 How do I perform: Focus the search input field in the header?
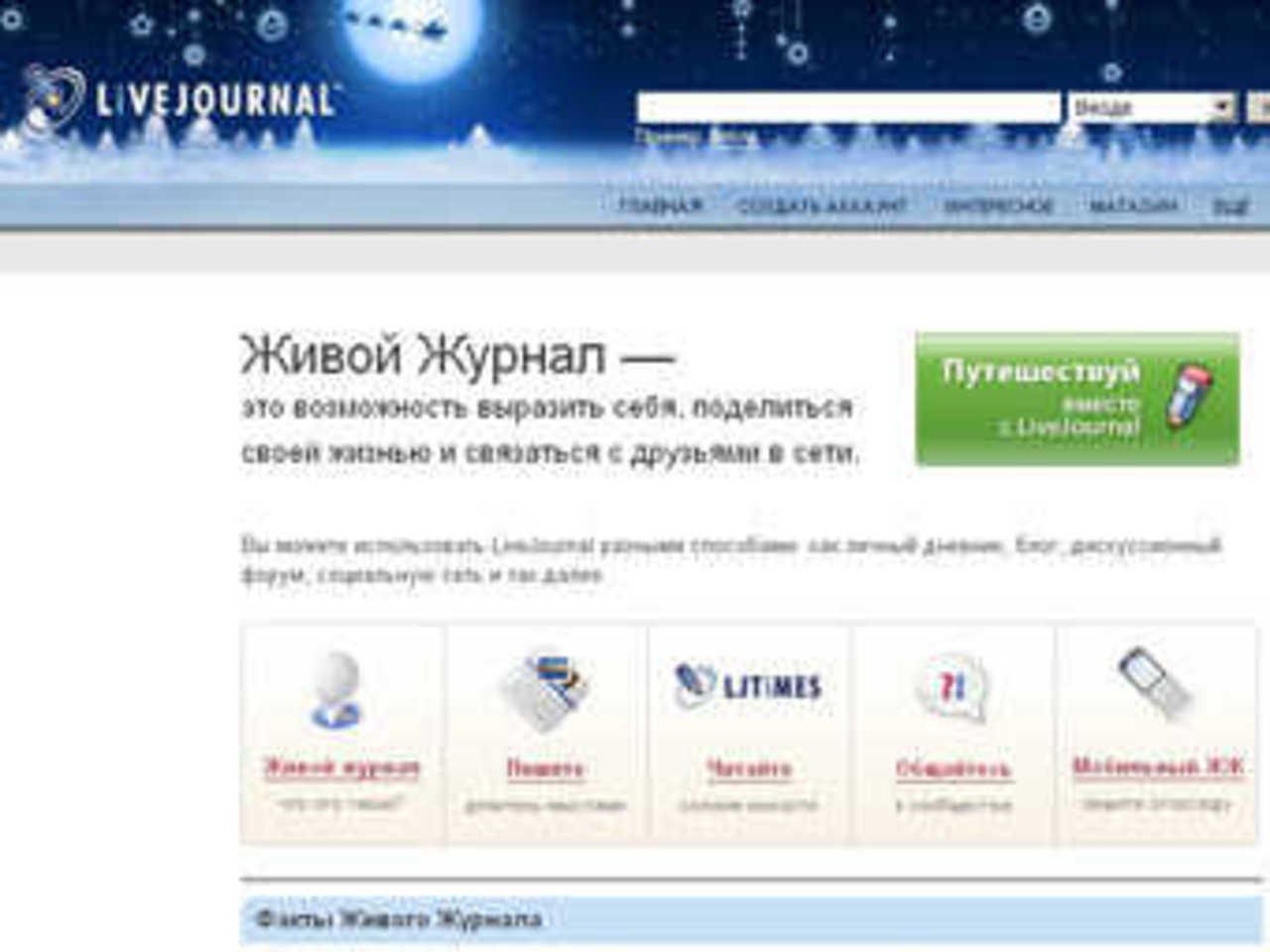848,107
